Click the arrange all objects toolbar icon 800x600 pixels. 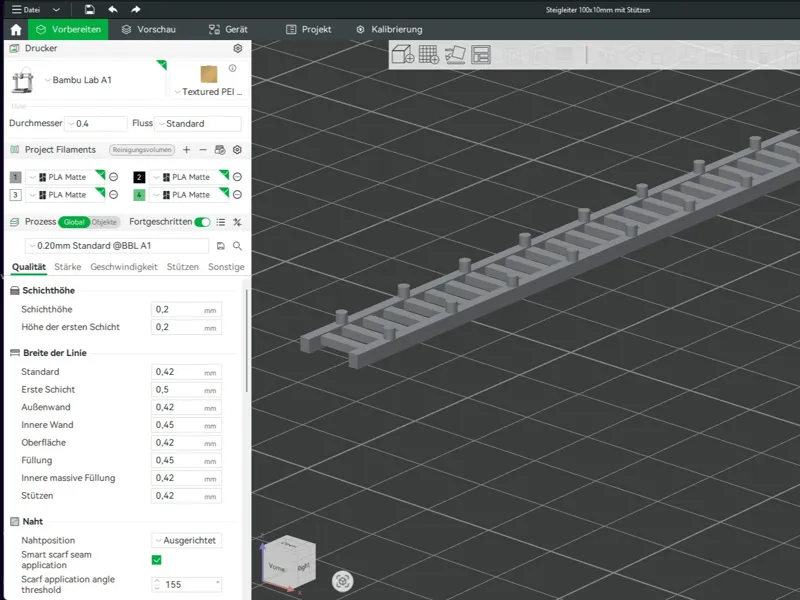click(x=481, y=54)
